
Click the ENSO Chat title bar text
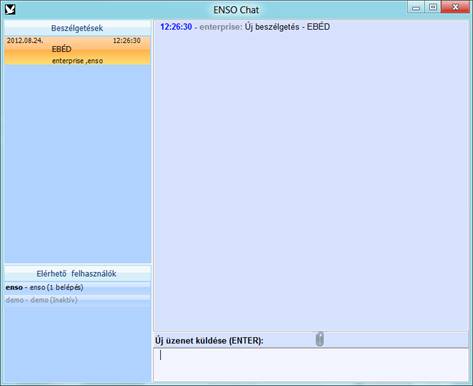(236, 10)
